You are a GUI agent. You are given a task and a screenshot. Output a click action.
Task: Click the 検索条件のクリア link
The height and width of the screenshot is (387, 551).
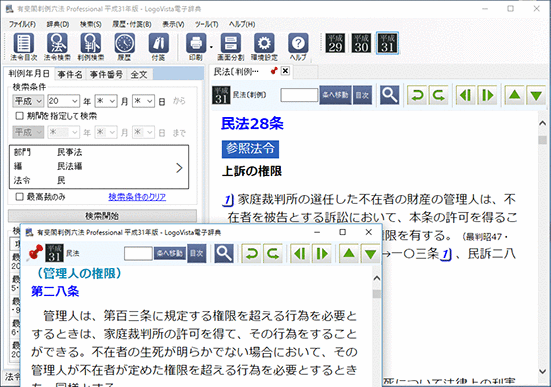pos(137,197)
